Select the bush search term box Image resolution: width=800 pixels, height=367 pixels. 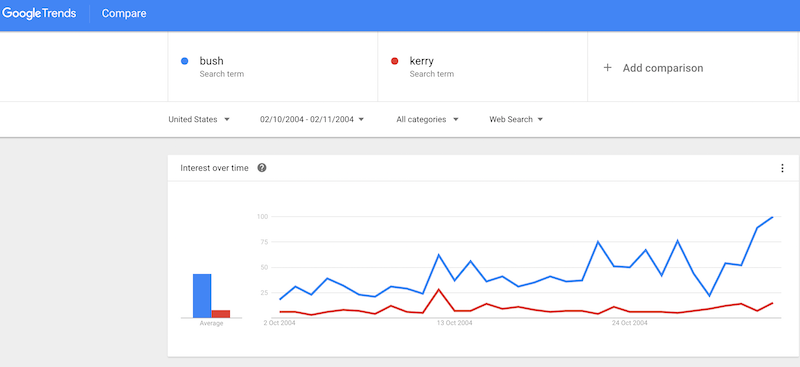point(272,67)
